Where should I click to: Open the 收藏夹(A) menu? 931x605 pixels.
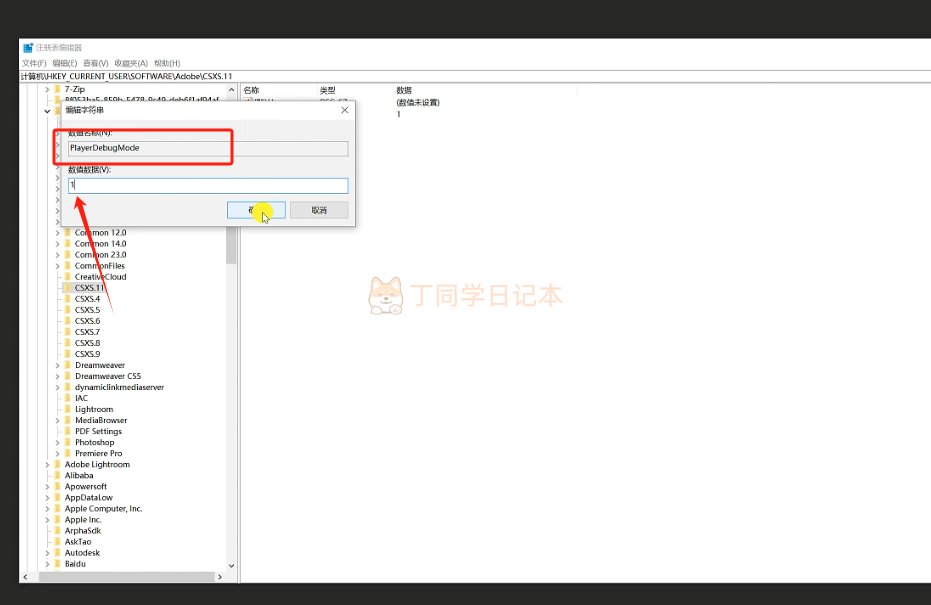(131, 63)
